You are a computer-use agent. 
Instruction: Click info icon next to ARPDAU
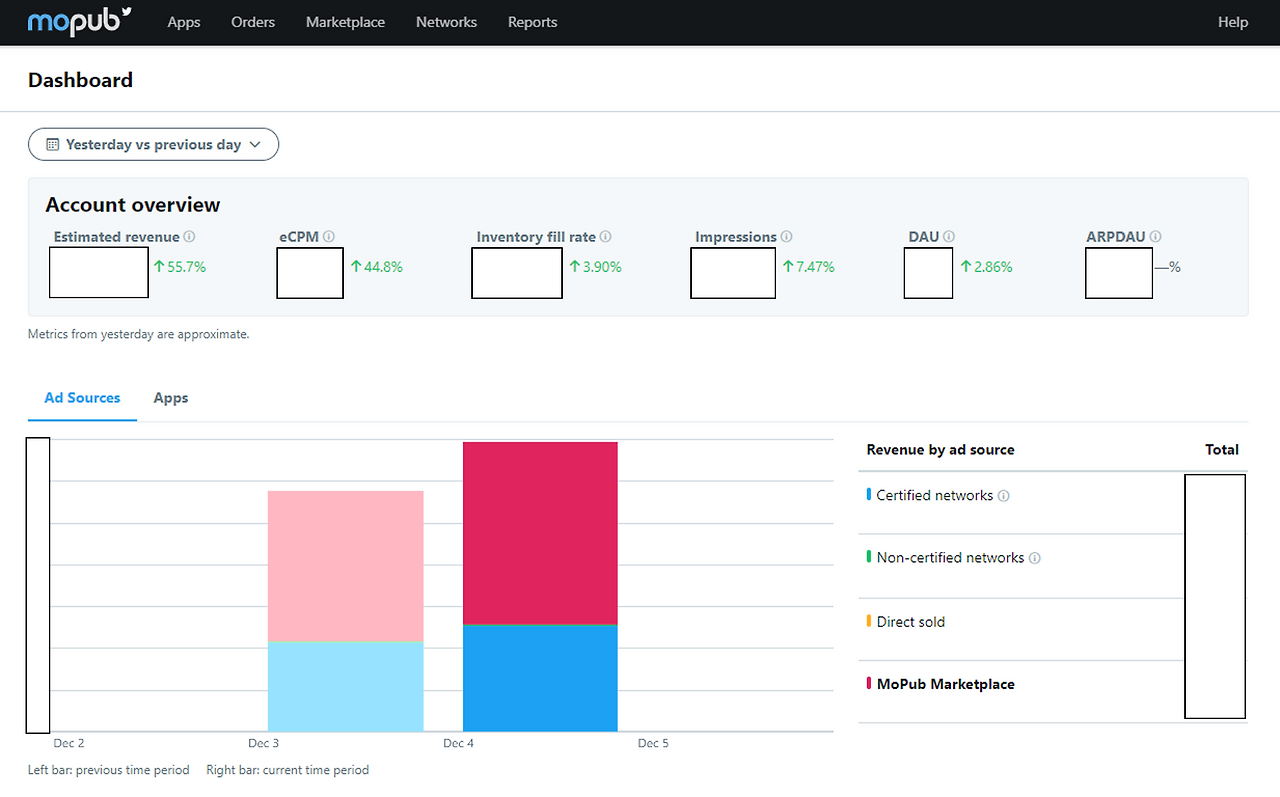click(x=1156, y=237)
